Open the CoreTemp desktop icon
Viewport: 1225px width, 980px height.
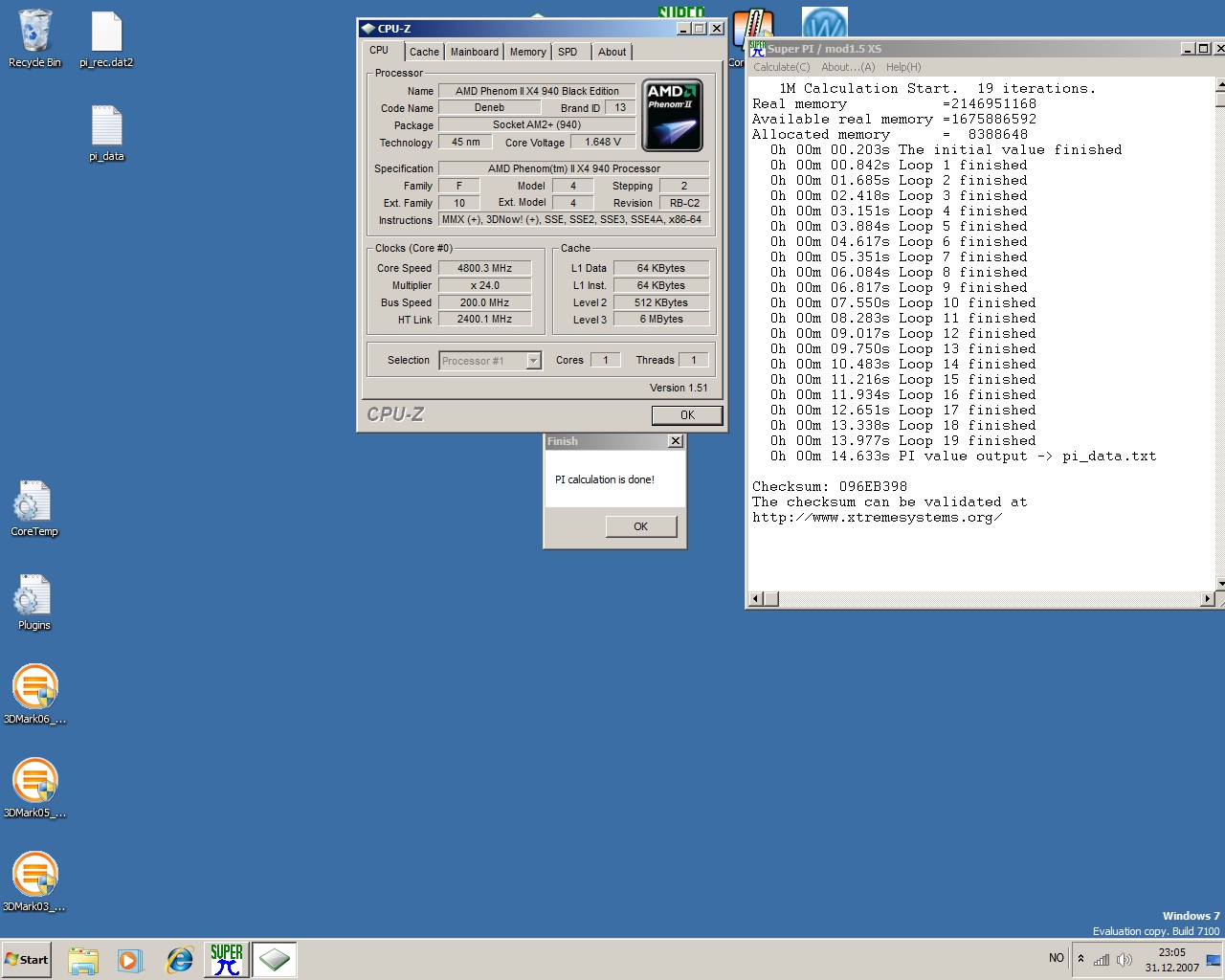point(33,508)
